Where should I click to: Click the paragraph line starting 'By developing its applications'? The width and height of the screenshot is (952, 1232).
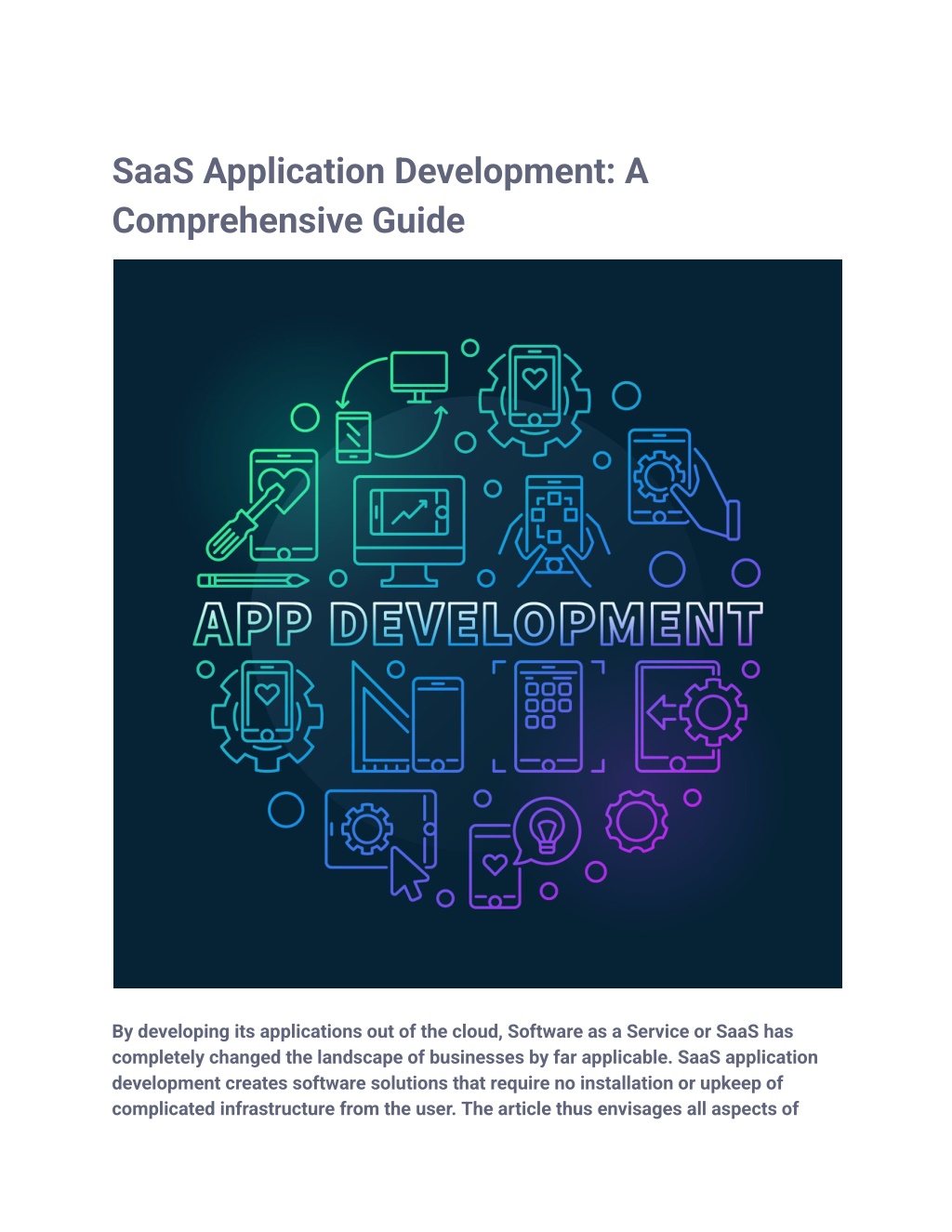coord(453,1031)
